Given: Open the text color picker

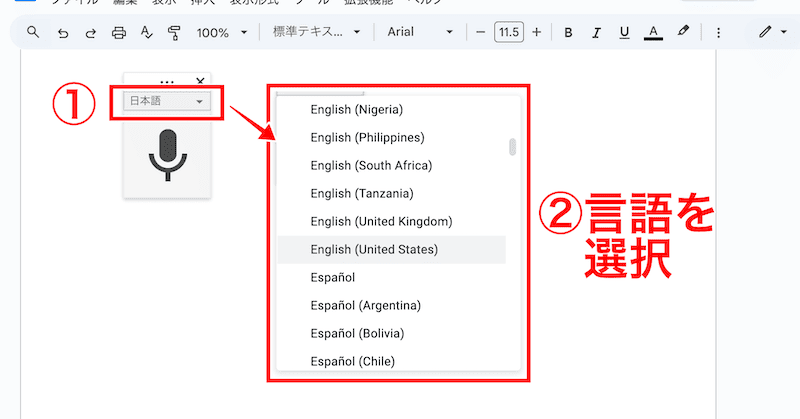Looking at the screenshot, I should (653, 32).
